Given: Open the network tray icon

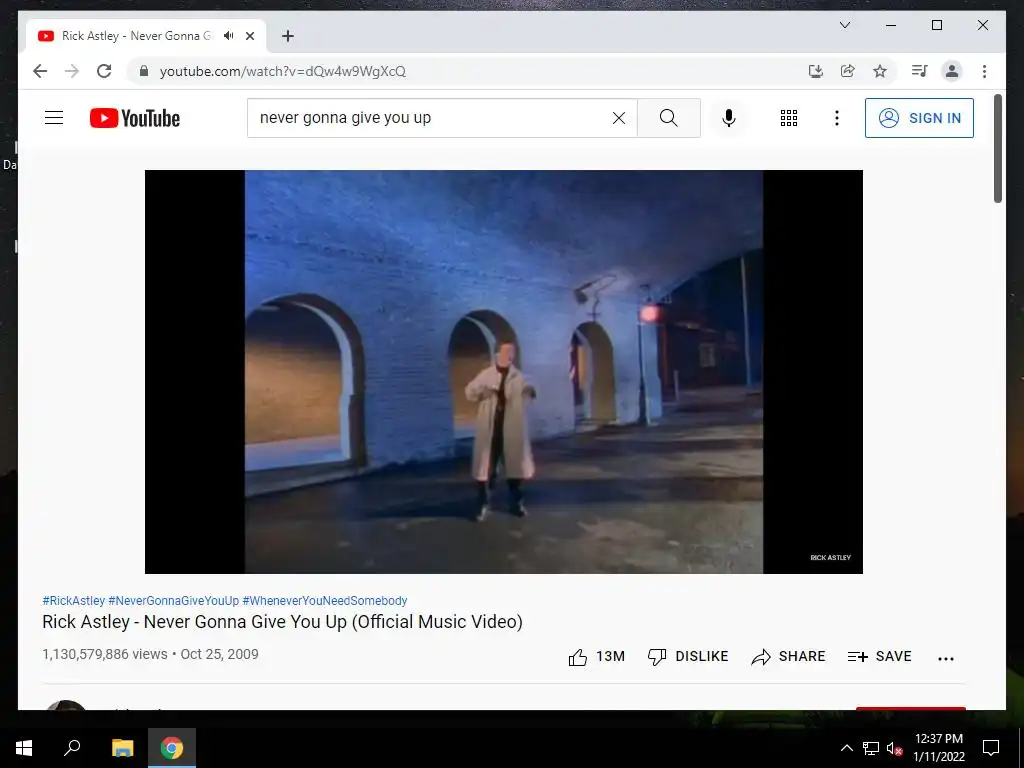Looking at the screenshot, I should [x=871, y=748].
